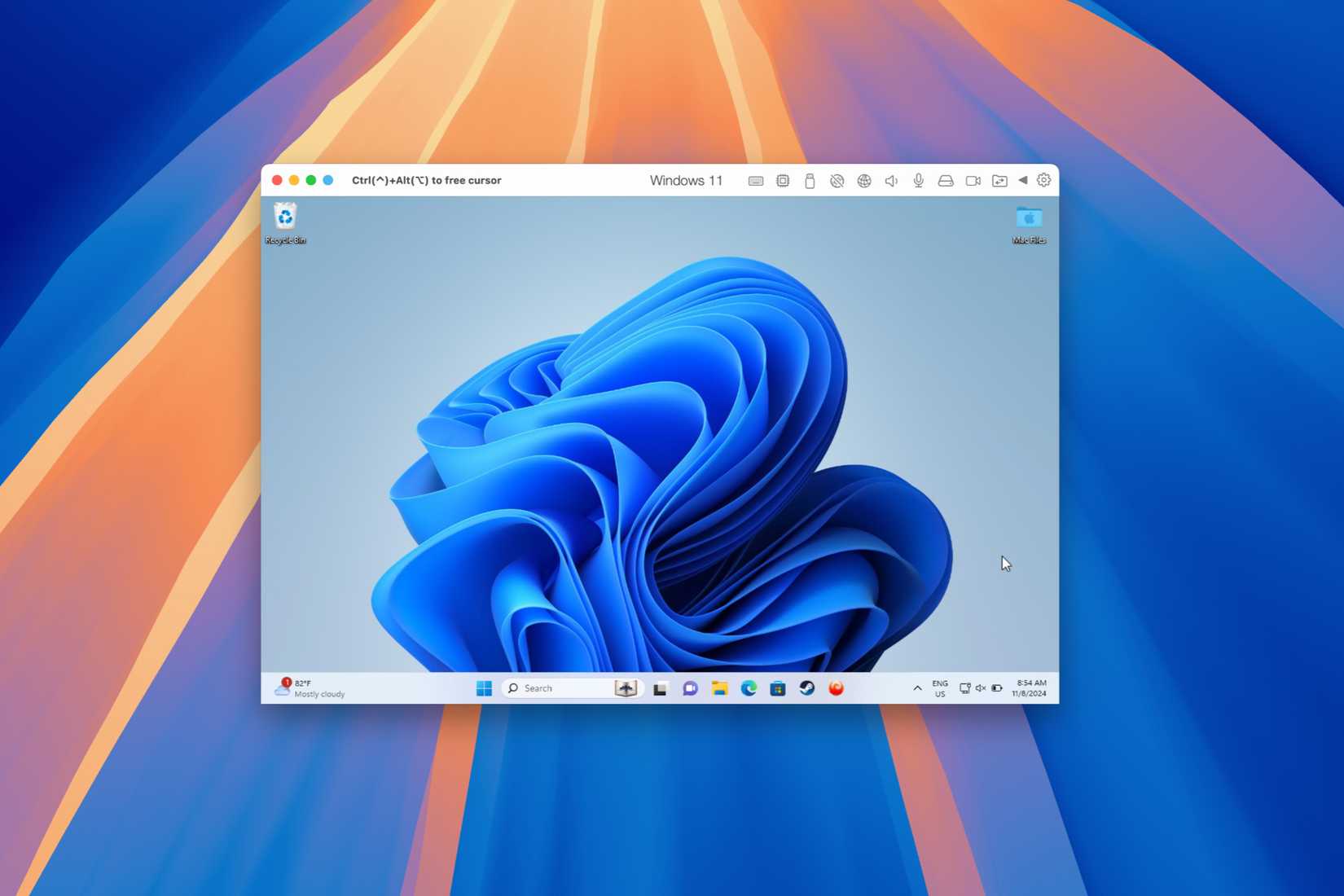
Task: Open the USB devices icon
Action: click(x=810, y=180)
